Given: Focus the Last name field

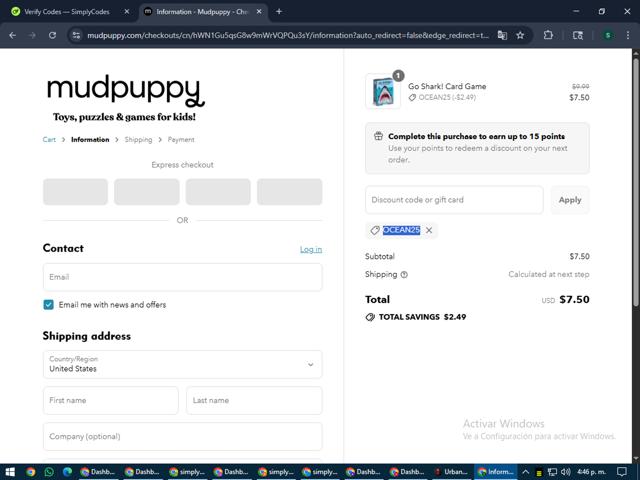Looking at the screenshot, I should [x=254, y=400].
